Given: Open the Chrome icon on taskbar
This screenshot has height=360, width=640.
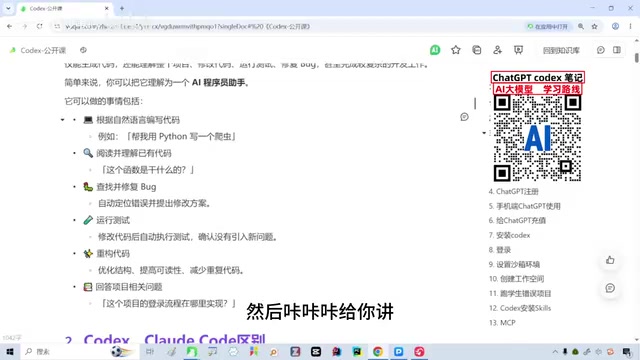Looking at the screenshot, I should click(x=378, y=351).
